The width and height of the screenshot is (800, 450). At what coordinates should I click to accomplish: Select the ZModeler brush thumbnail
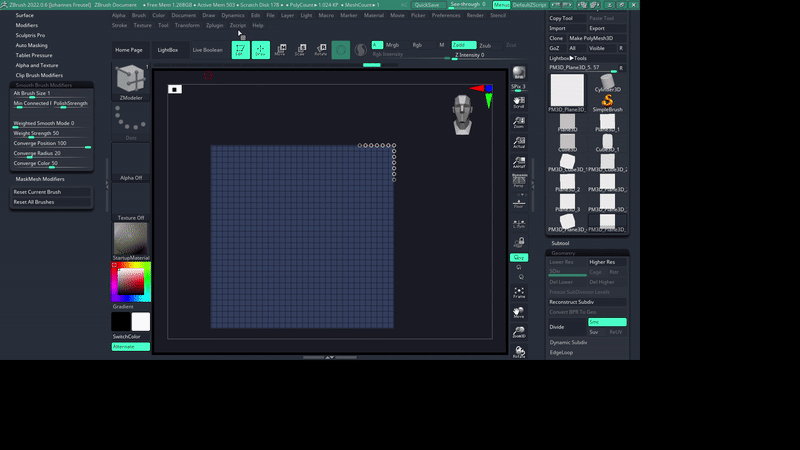pyautogui.click(x=130, y=80)
